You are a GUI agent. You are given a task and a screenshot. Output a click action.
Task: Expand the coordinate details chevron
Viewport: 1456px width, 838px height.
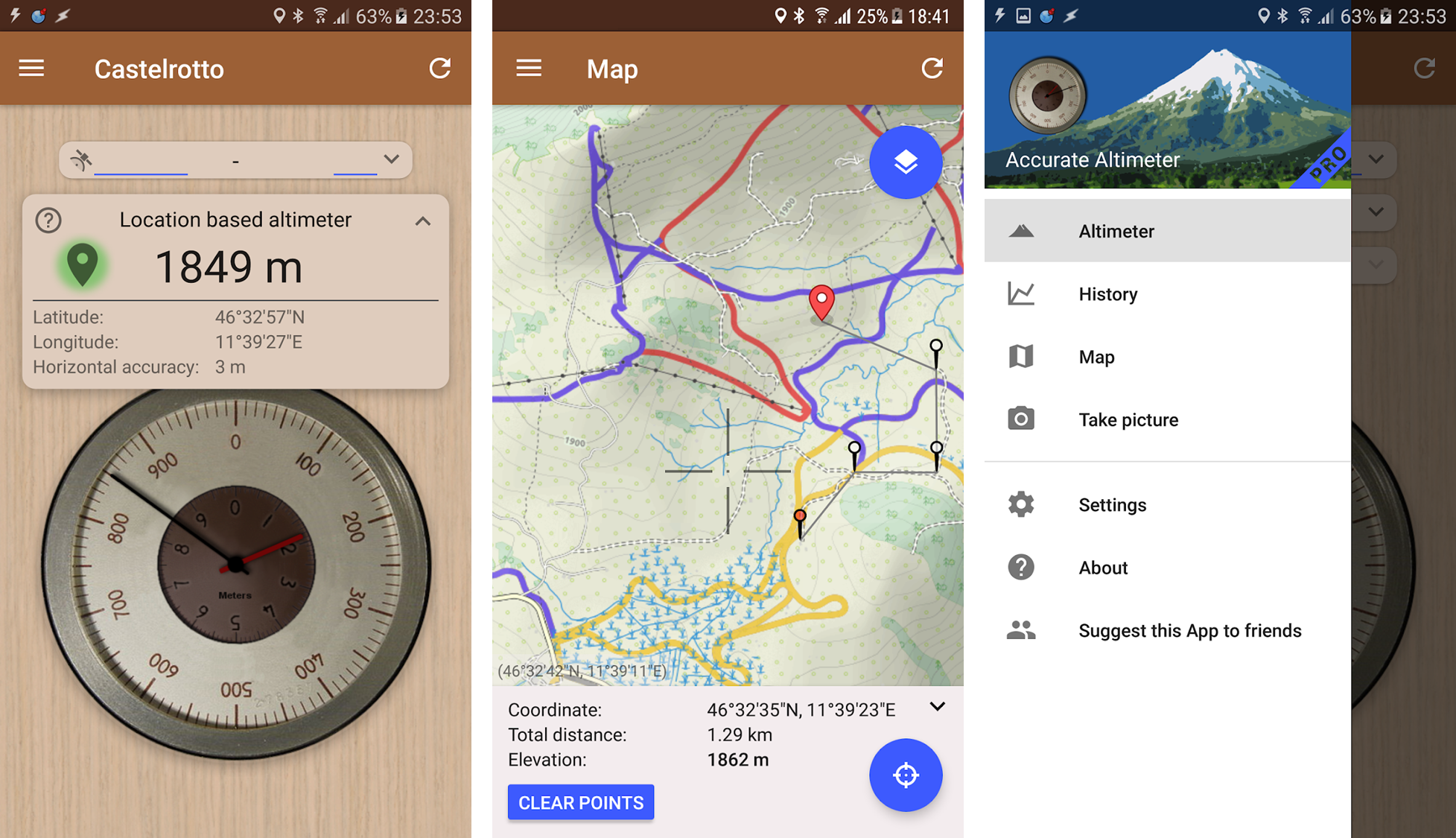pos(939,710)
